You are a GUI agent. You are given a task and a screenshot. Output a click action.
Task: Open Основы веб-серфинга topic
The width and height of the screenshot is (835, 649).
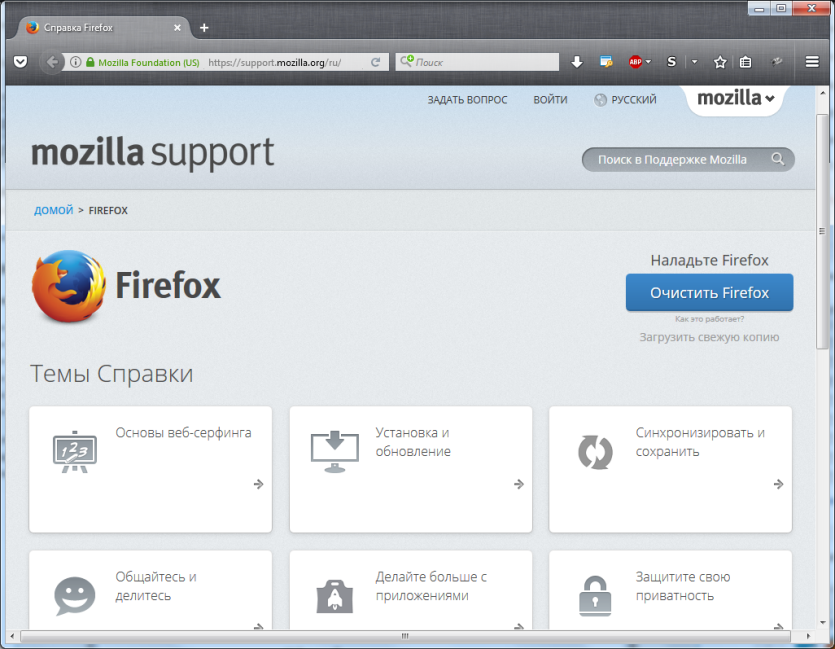click(183, 433)
